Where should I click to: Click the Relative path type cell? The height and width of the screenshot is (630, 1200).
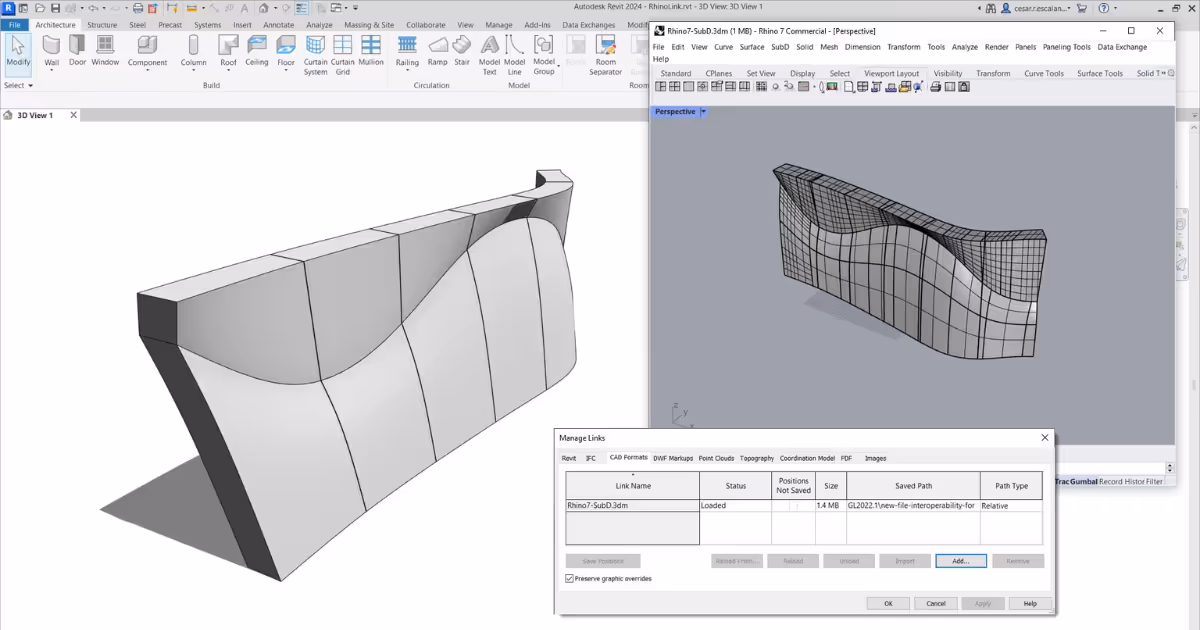1011,506
